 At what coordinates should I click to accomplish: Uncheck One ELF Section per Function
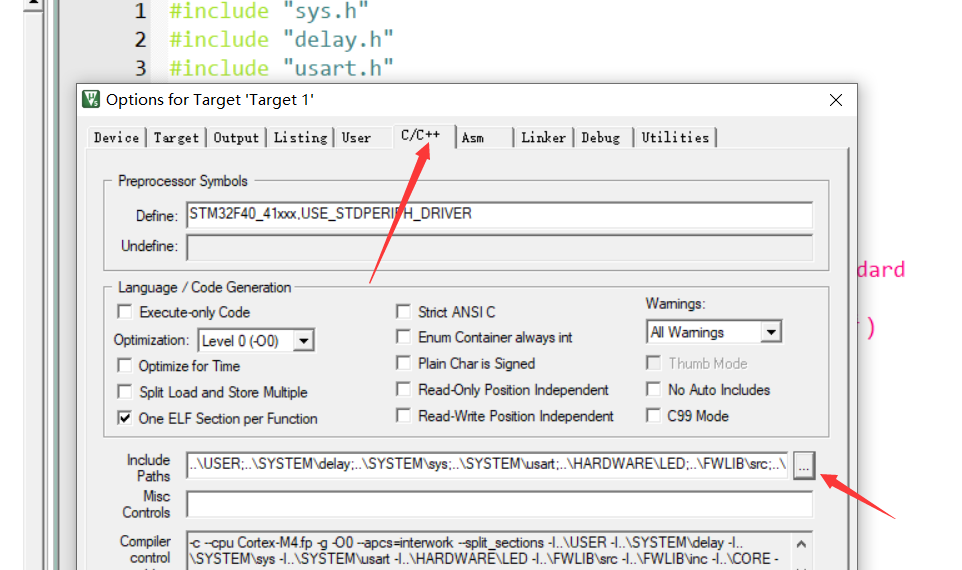pos(125,418)
